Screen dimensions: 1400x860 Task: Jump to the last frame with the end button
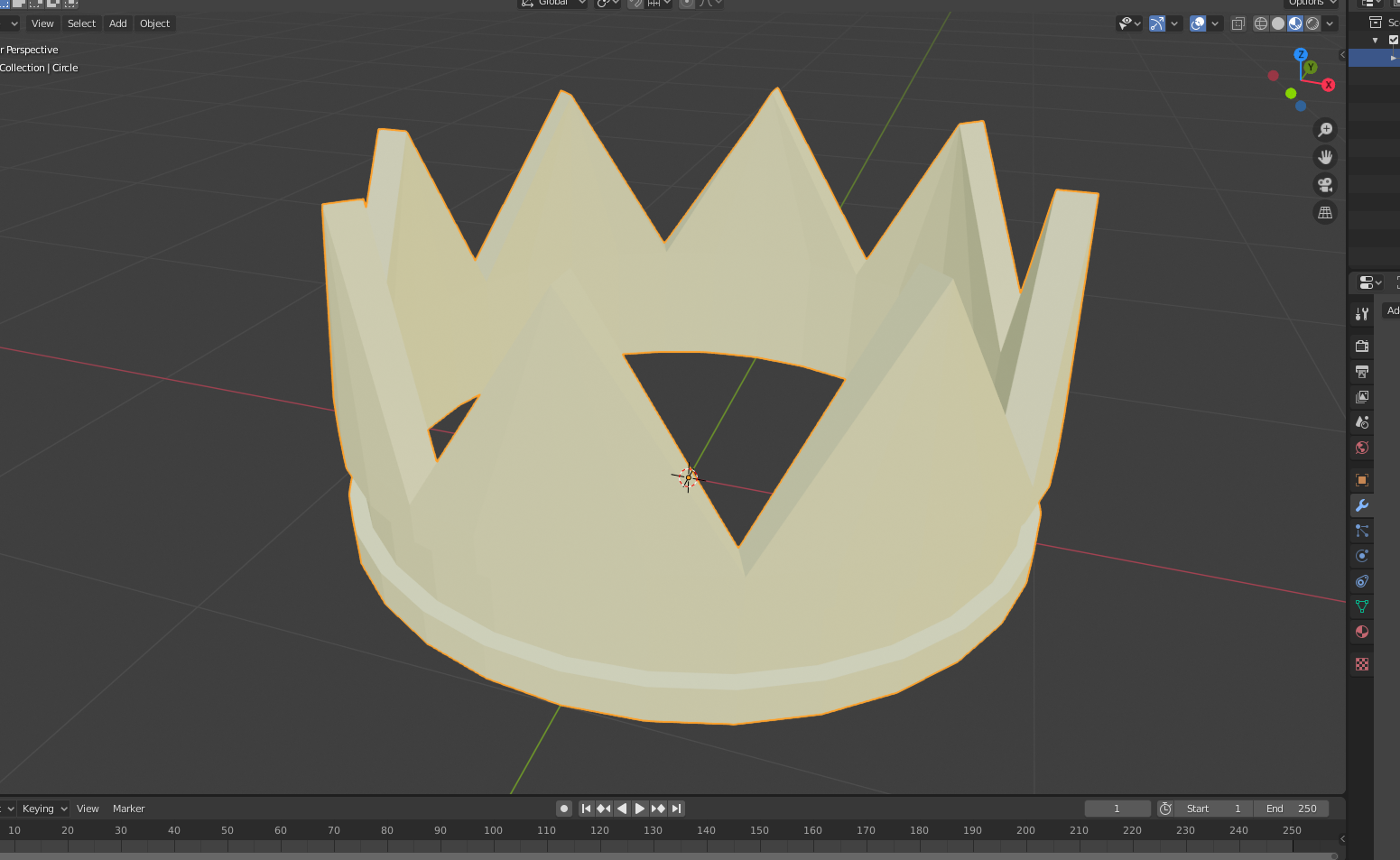(x=676, y=809)
